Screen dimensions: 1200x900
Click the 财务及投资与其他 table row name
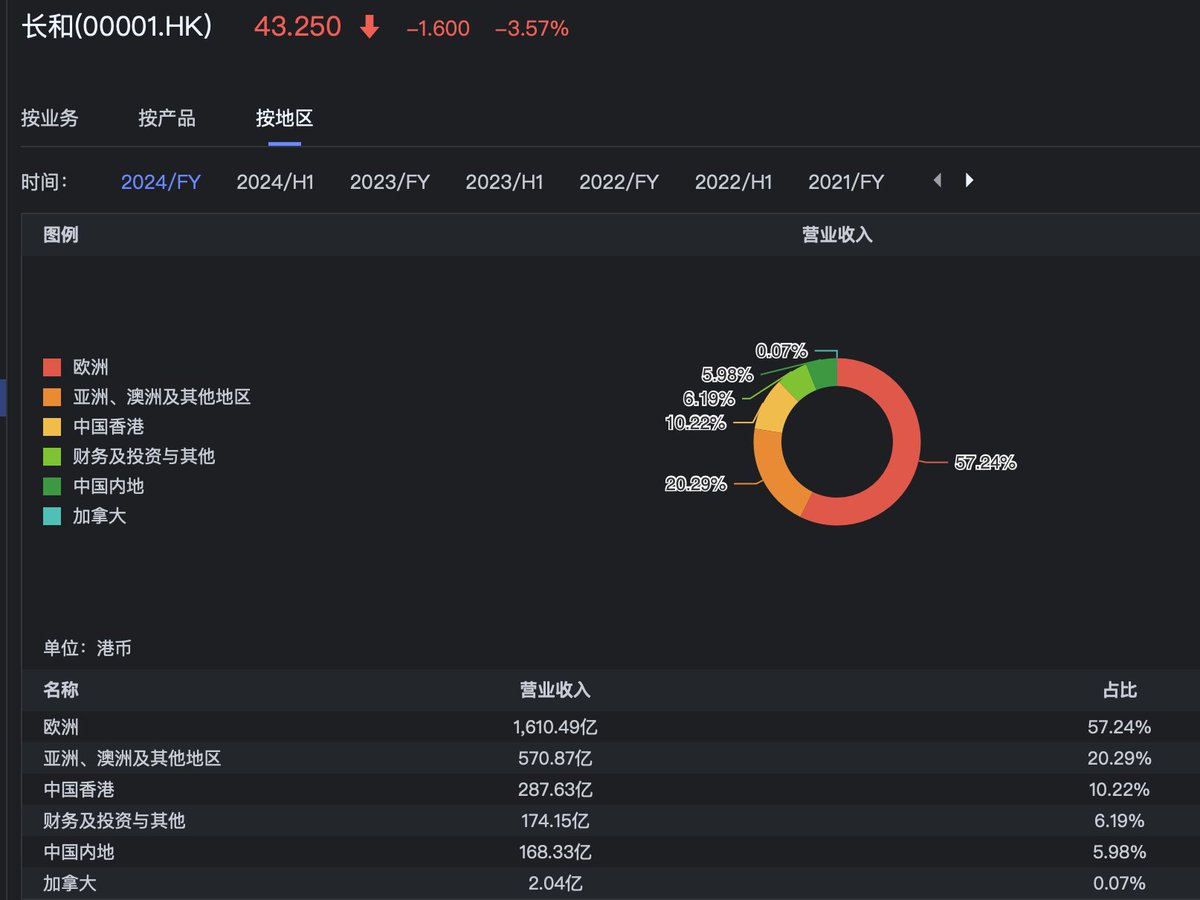(115, 821)
